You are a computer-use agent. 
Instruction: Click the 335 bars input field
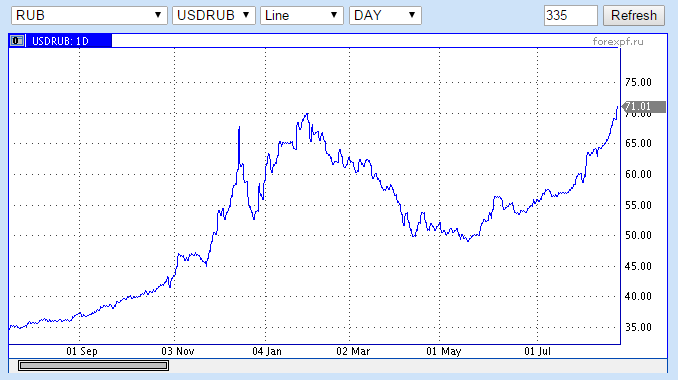point(571,16)
